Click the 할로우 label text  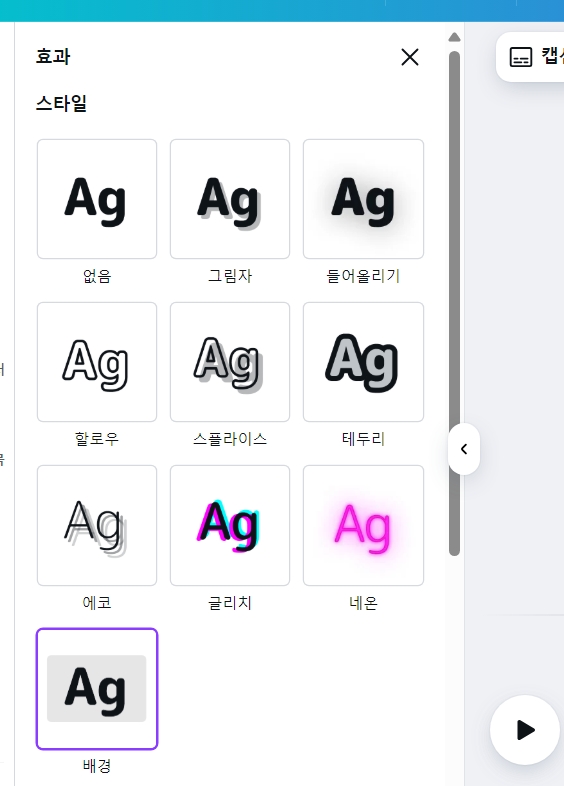[x=97, y=439]
